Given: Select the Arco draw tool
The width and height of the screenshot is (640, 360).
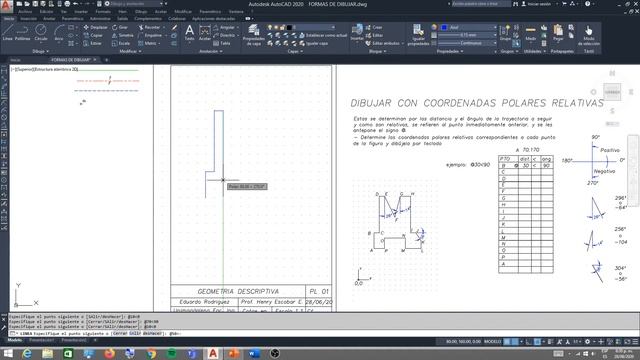Looking at the screenshot, I should pos(59,32).
